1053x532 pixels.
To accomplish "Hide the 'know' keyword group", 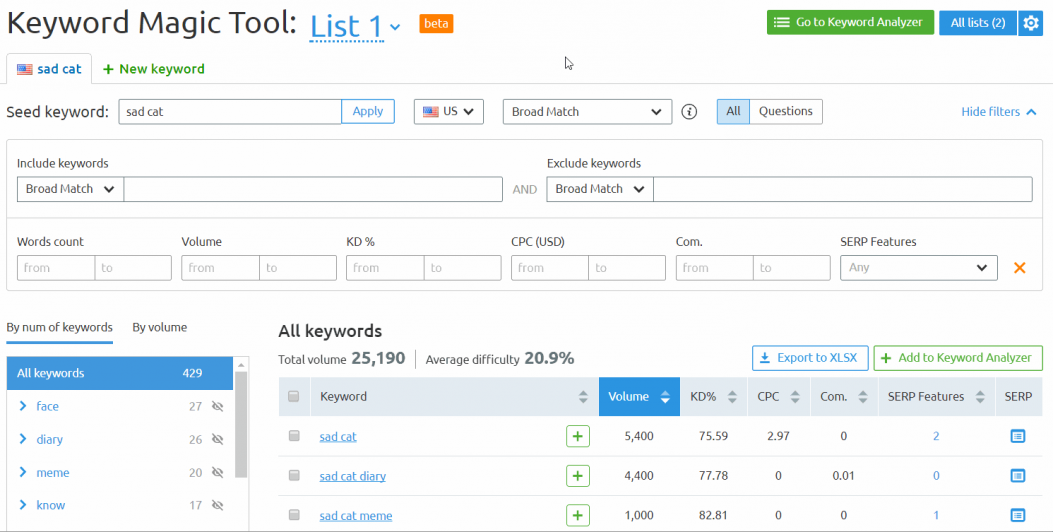I will (217, 505).
